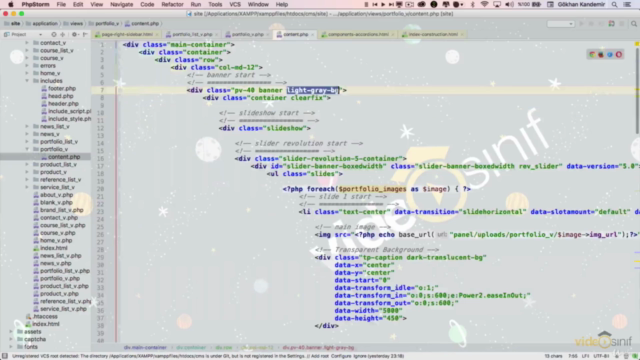The image size is (640, 360).
Task: Open the Firefox browser preview icon
Action: pyautogui.click(x=601, y=54)
